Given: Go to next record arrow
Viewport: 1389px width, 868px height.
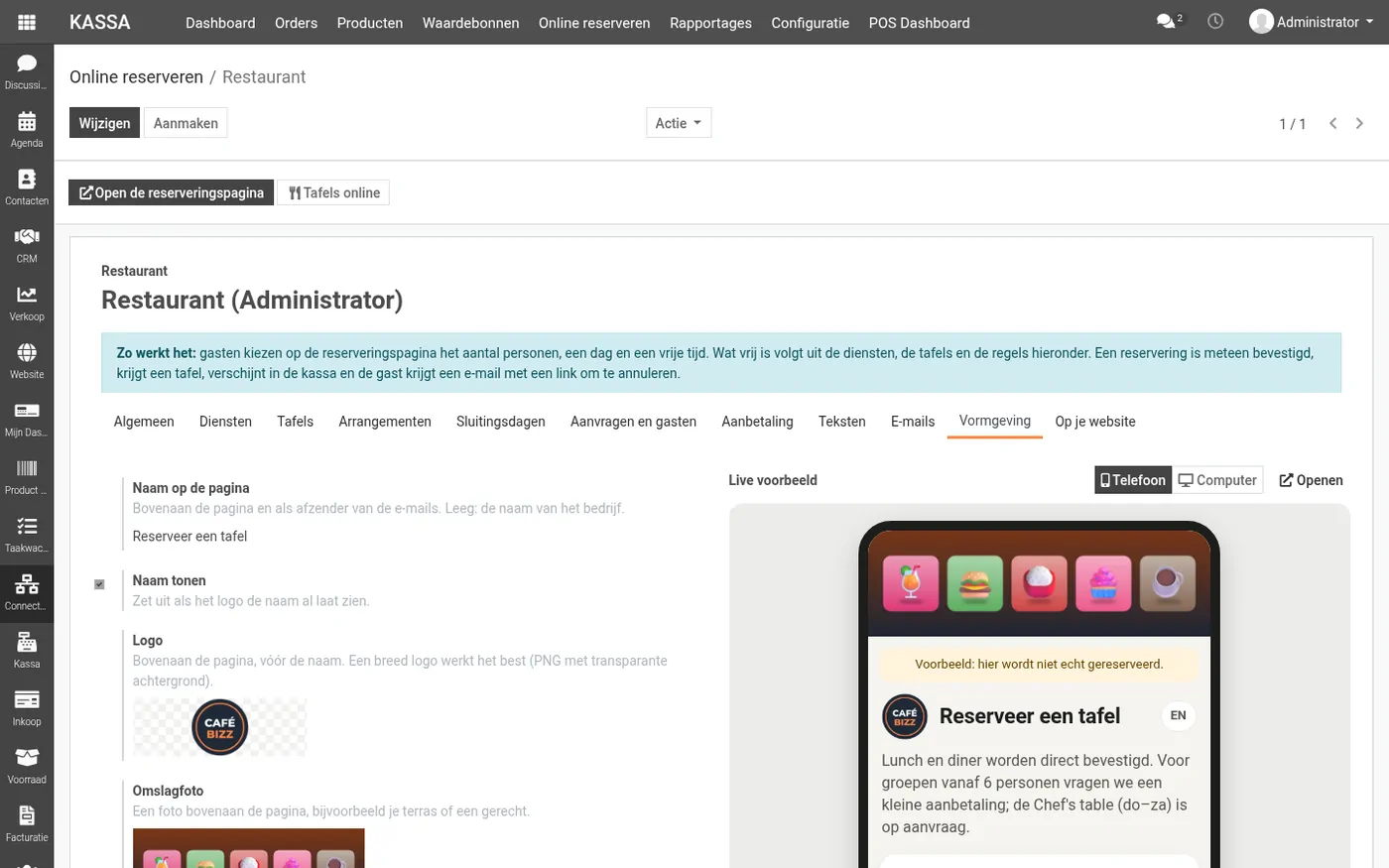Looking at the screenshot, I should (1359, 123).
